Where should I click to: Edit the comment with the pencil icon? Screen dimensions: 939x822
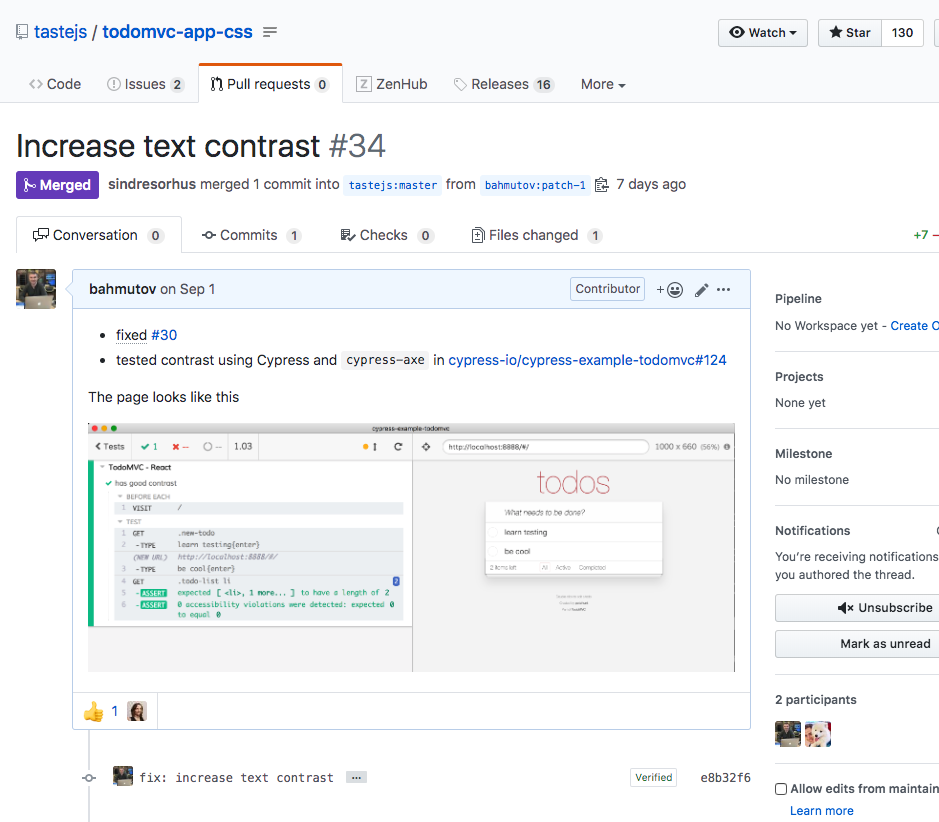click(701, 290)
